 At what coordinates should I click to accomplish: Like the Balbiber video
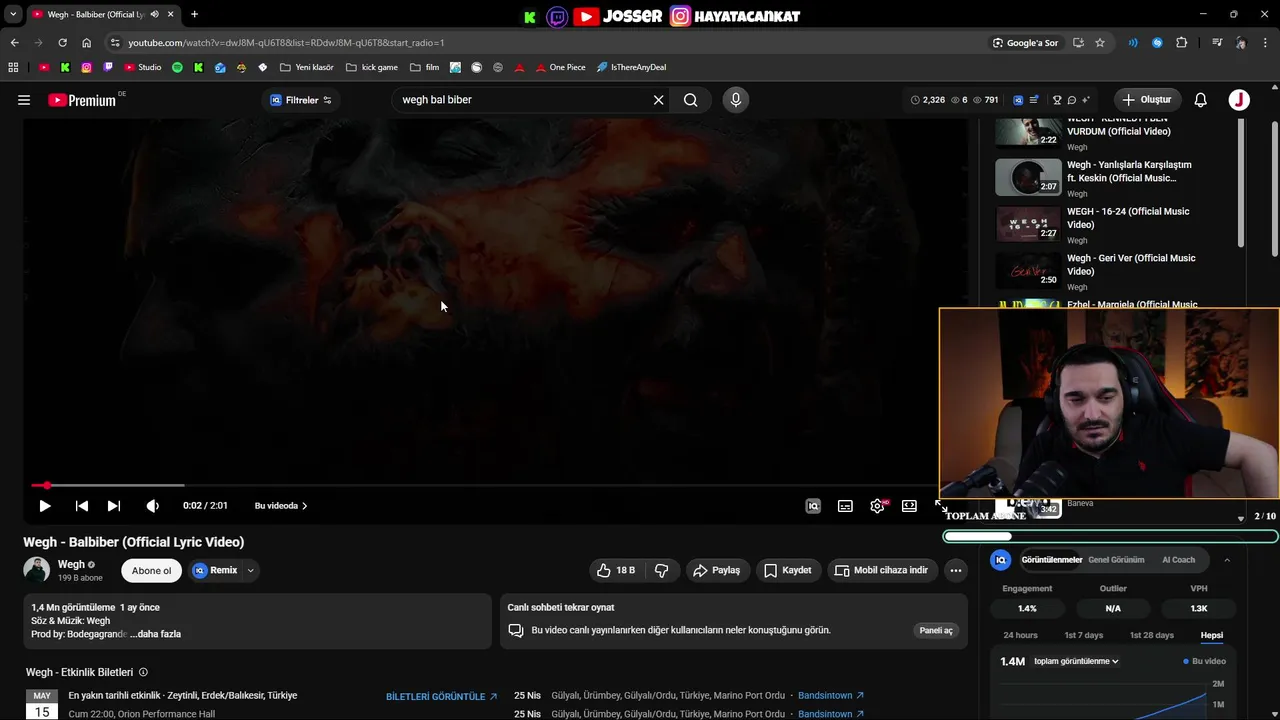[617, 570]
